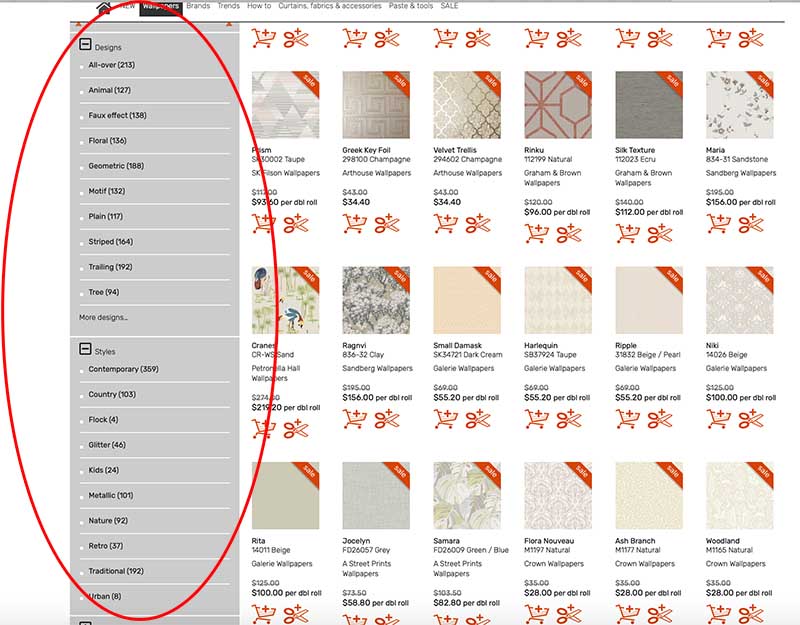Add Maria Sandstone wallpaper to cart

(x=718, y=224)
